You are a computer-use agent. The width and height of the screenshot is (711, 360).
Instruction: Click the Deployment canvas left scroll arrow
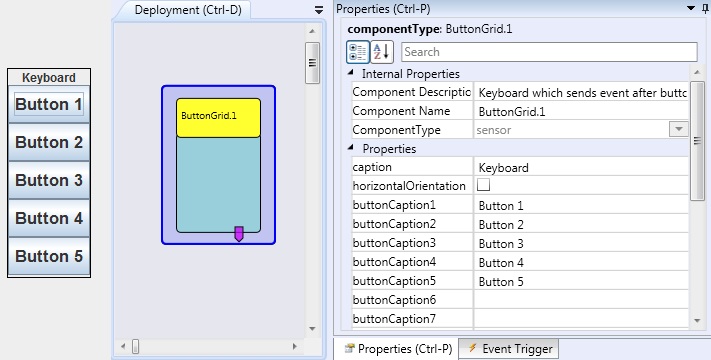(123, 346)
